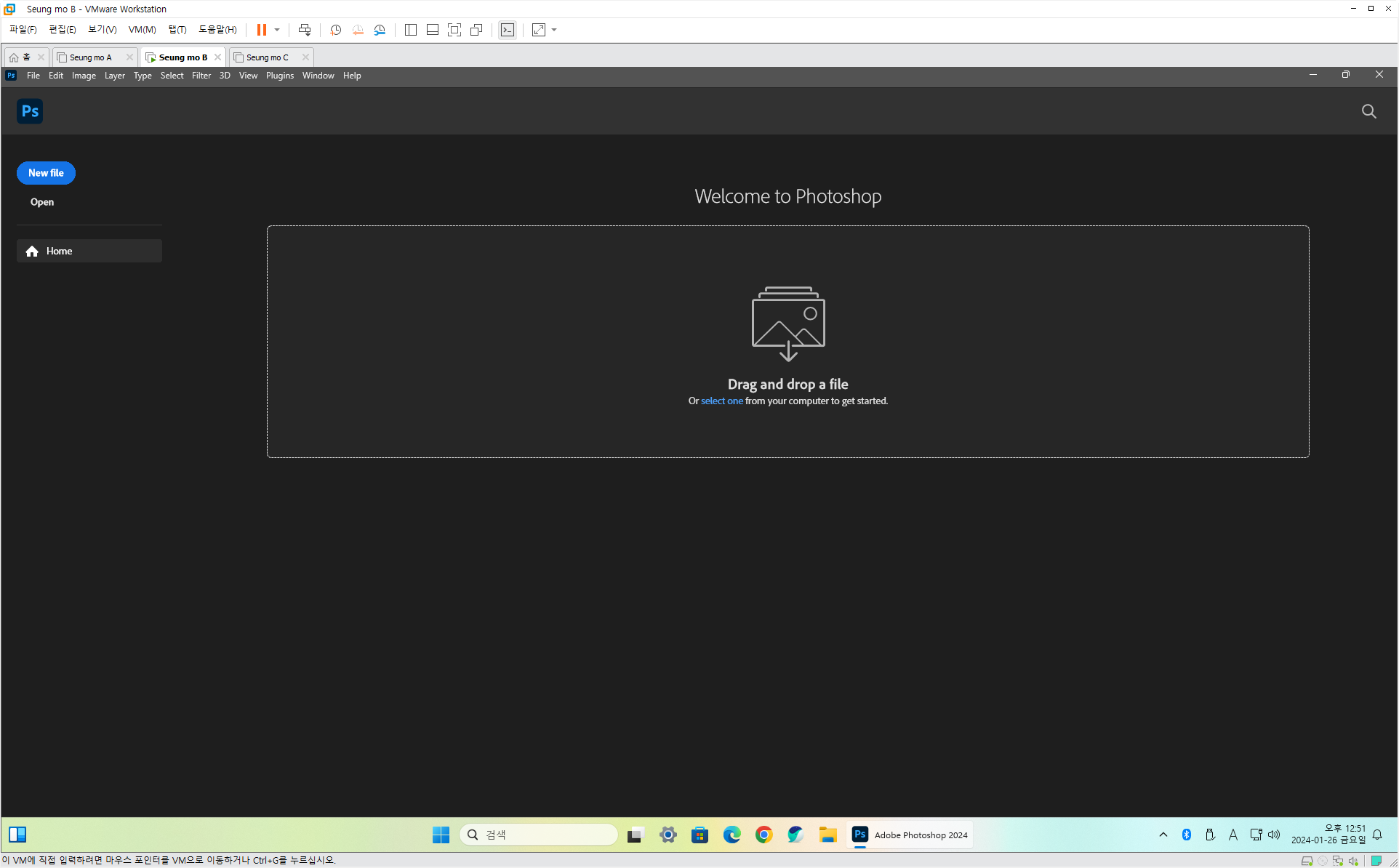Switch to the Seung mo C tab
The height and width of the screenshot is (868, 1399).
[267, 57]
